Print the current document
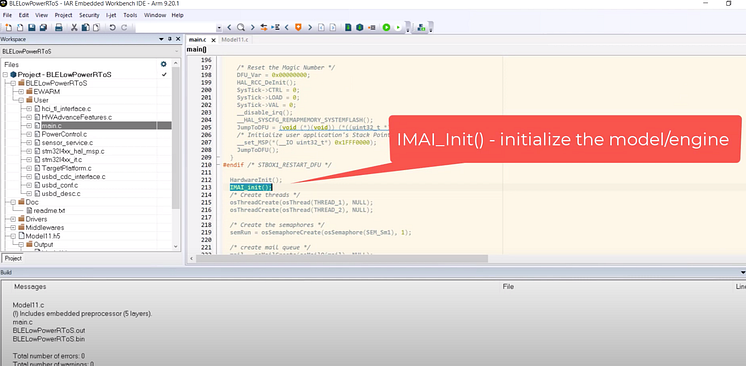Viewport: 746px width, 366px height. coord(59,28)
